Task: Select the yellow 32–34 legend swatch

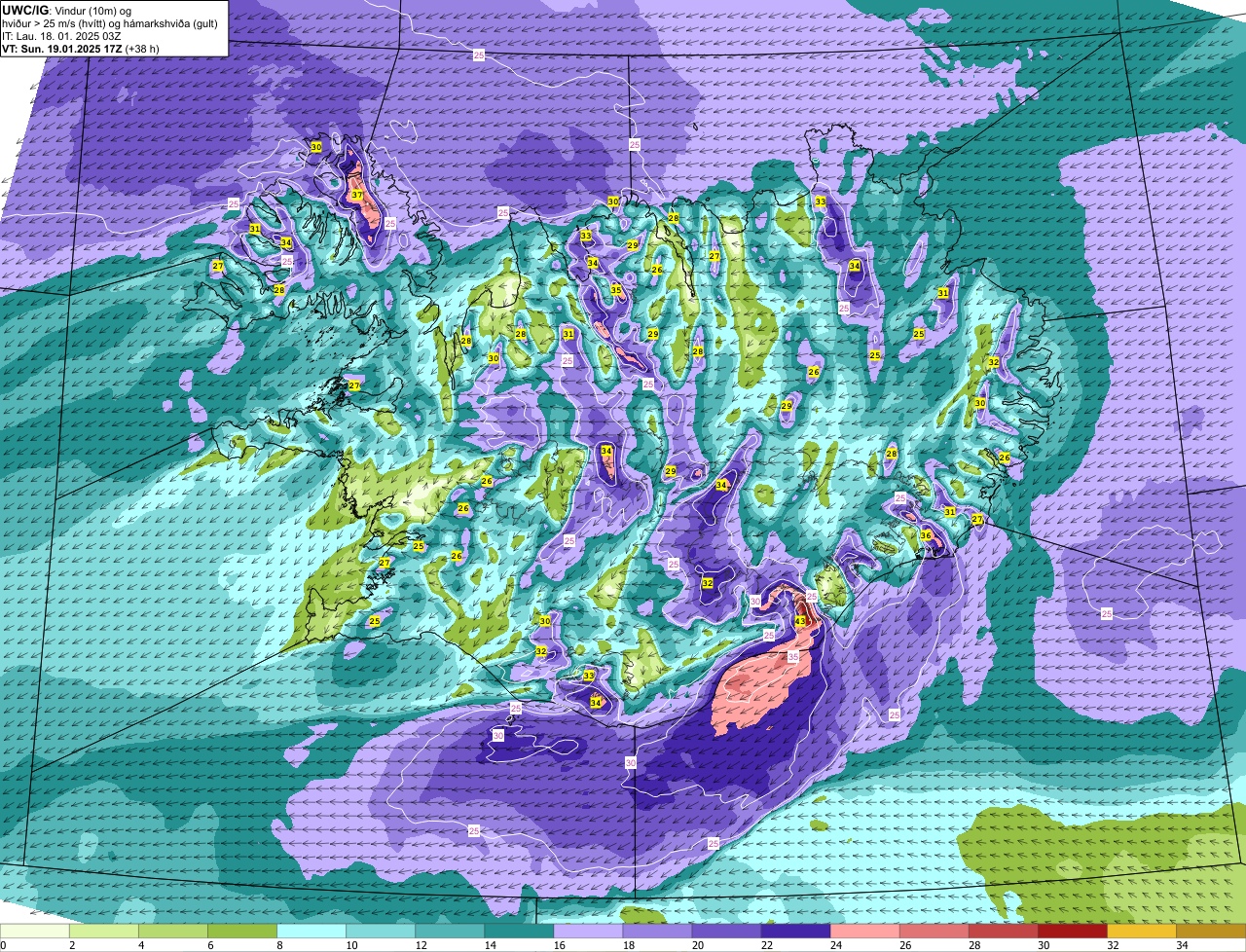Action: coord(1141,931)
